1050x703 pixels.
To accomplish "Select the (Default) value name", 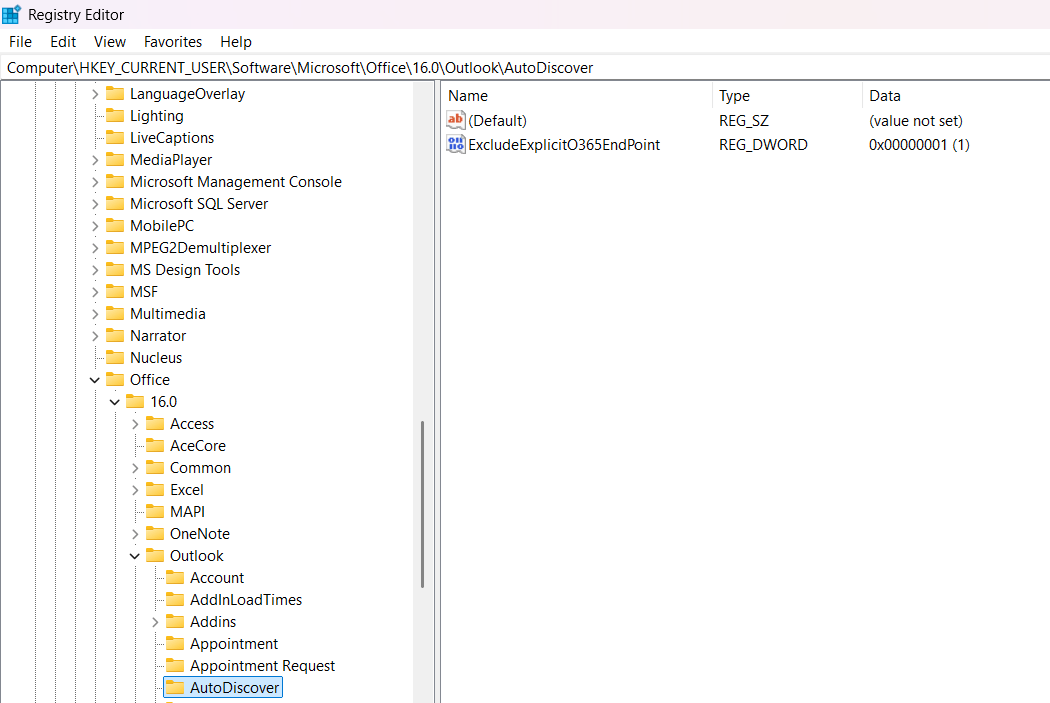I will pyautogui.click(x=498, y=121).
